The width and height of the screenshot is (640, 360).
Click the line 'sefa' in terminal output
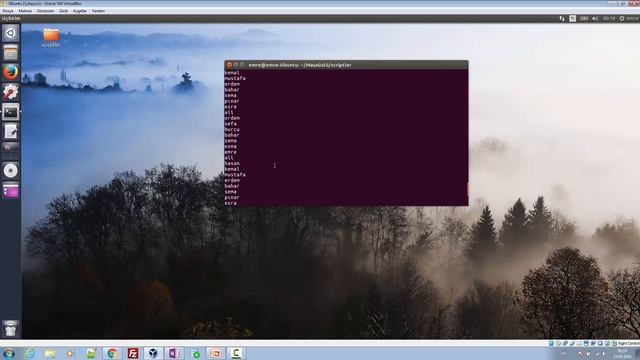[x=231, y=124]
